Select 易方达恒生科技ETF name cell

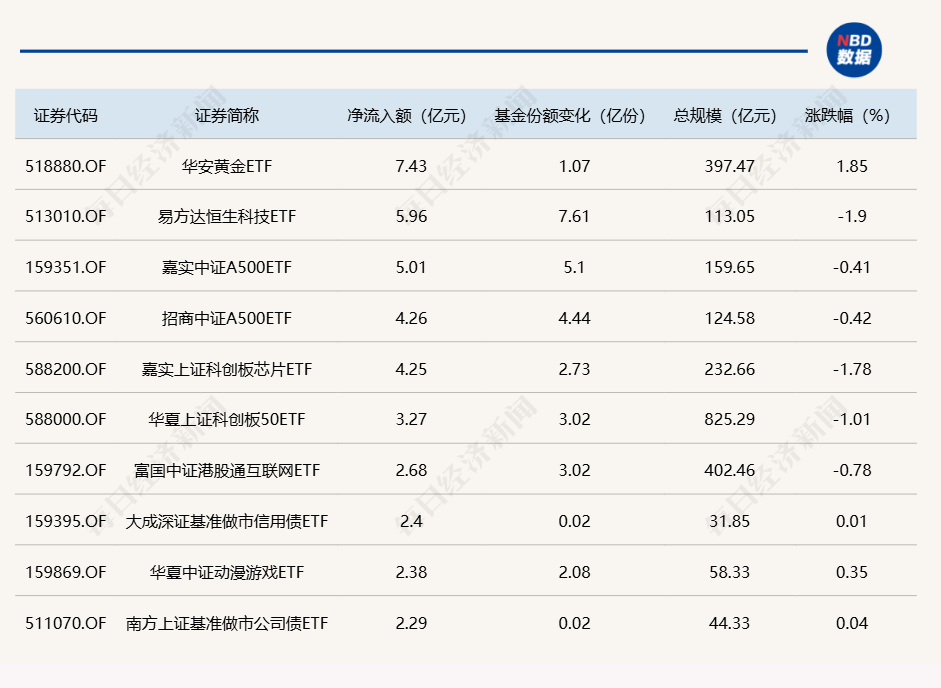point(227,216)
